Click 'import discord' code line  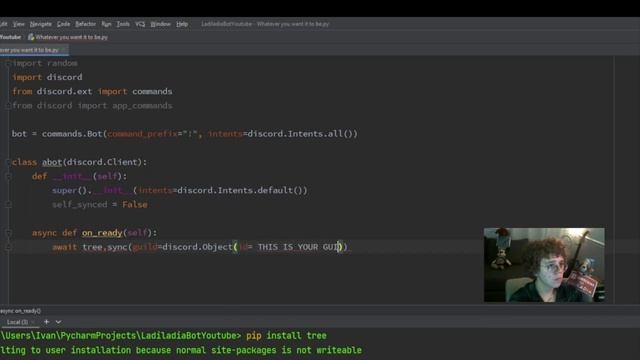pos(47,77)
